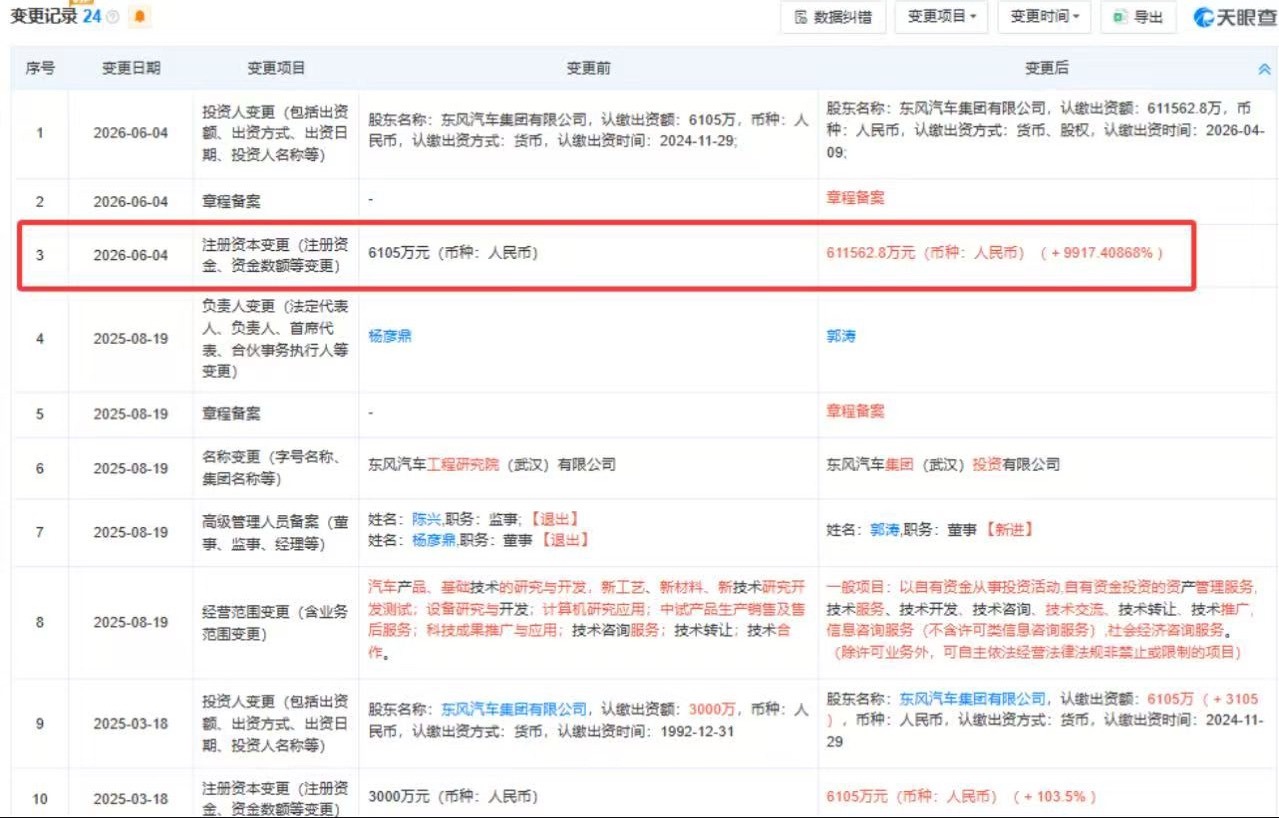Click 东风汽车集团（武汉）投资有限公司 in row 6
Viewport: 1279px width, 818px height.
[x=943, y=465]
